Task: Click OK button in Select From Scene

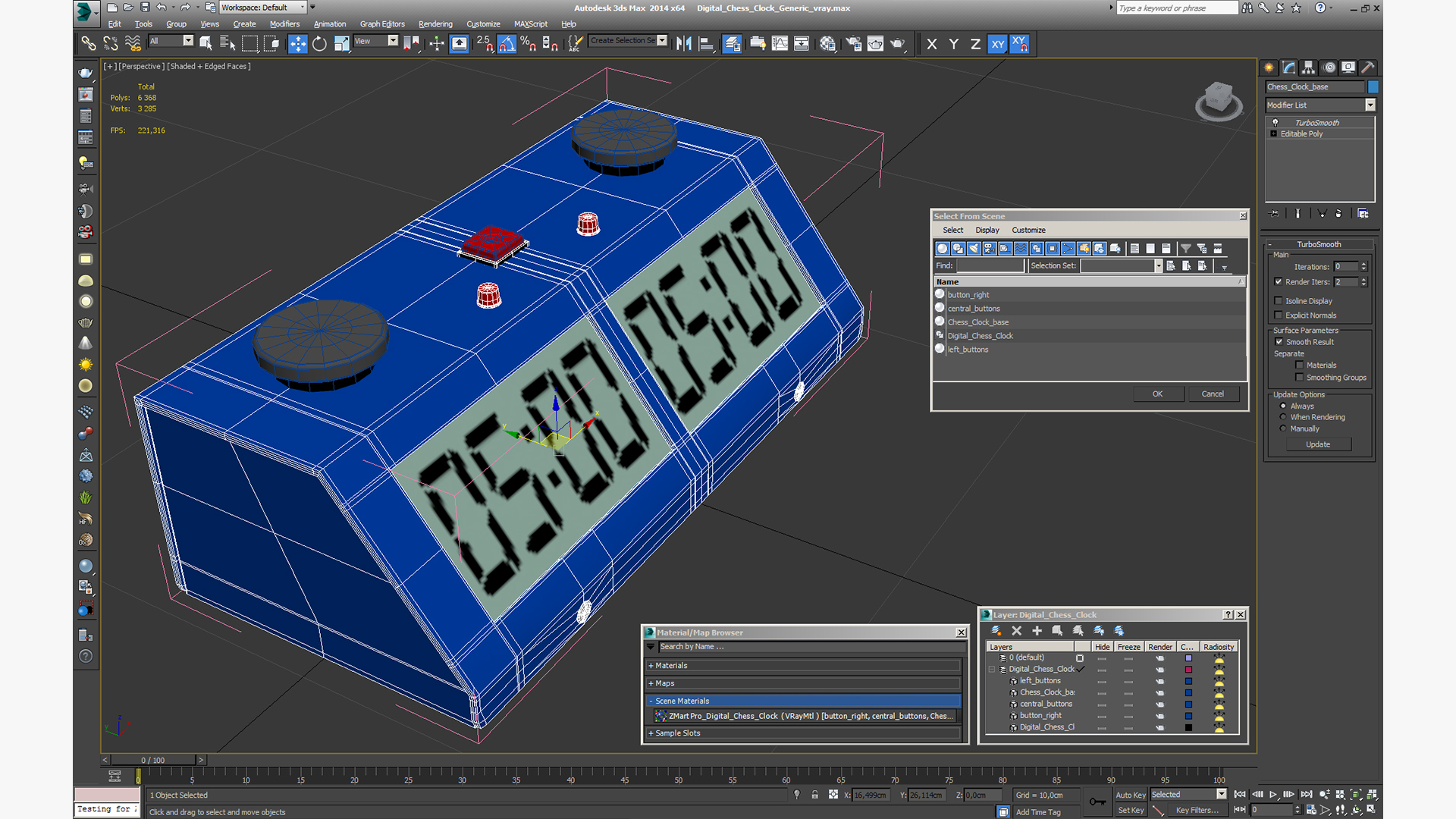Action: [1156, 393]
